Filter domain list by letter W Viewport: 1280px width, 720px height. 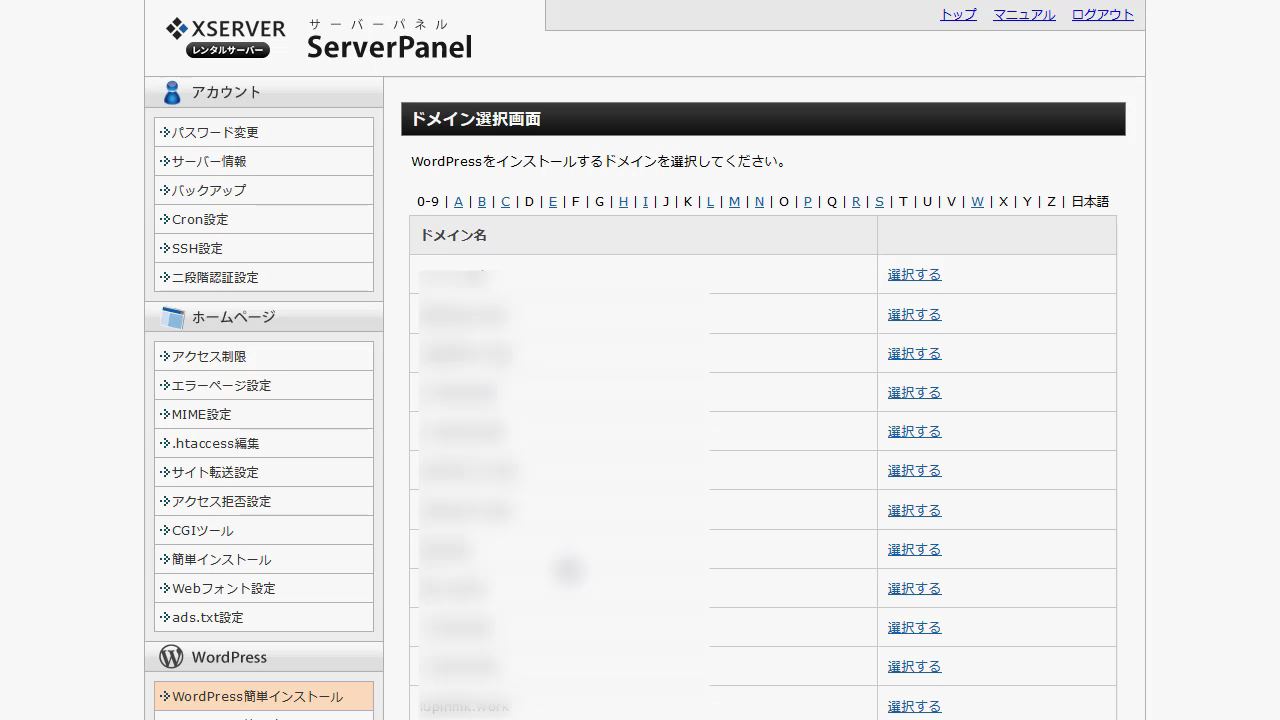pyautogui.click(x=977, y=202)
